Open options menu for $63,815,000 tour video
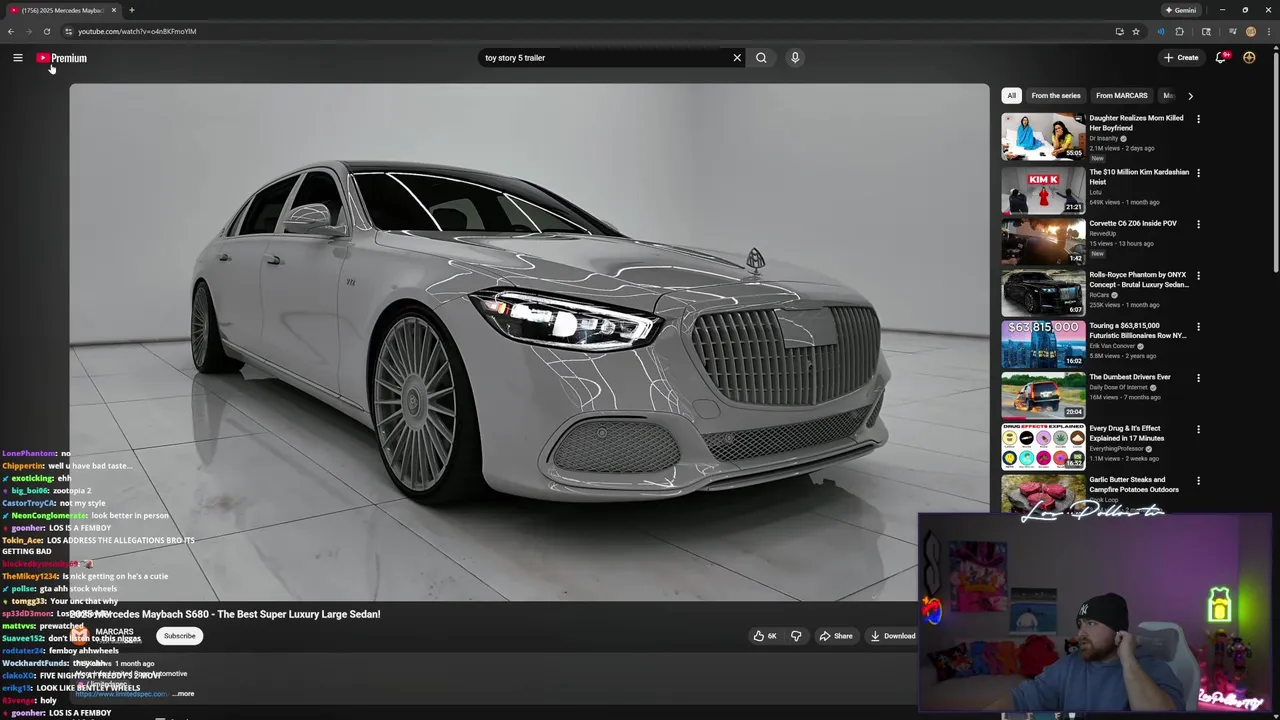Image resolution: width=1280 pixels, height=720 pixels. (x=1198, y=327)
